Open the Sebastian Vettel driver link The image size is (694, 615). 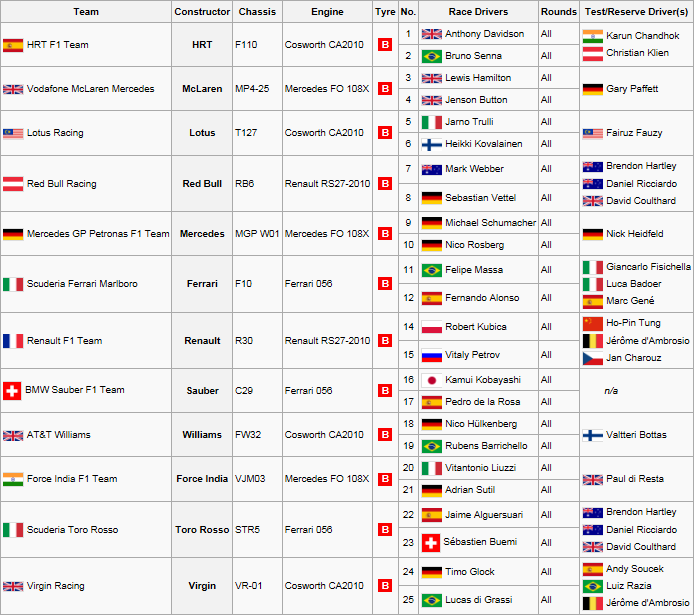480,198
